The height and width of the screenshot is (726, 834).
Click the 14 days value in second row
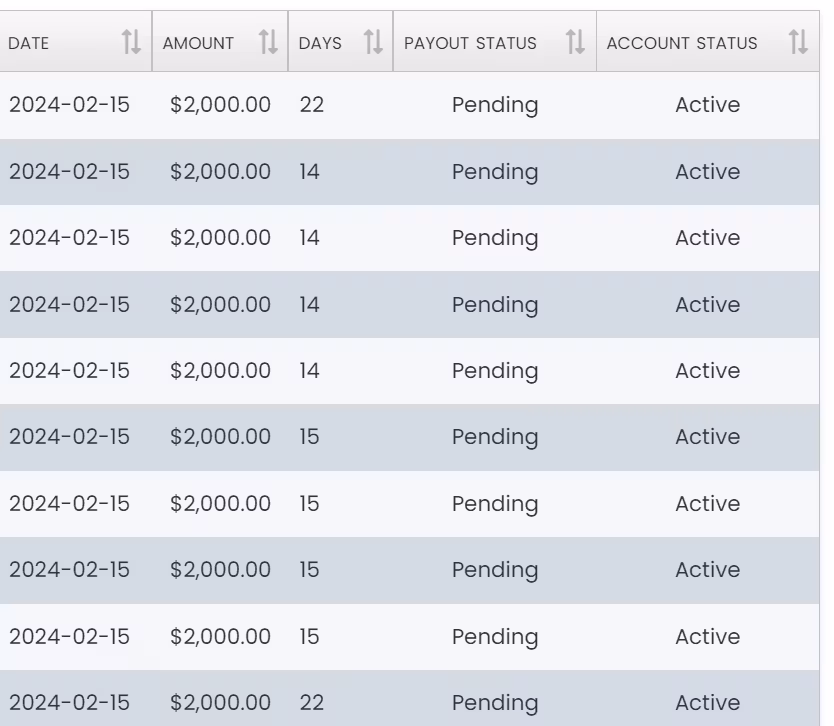[309, 172]
